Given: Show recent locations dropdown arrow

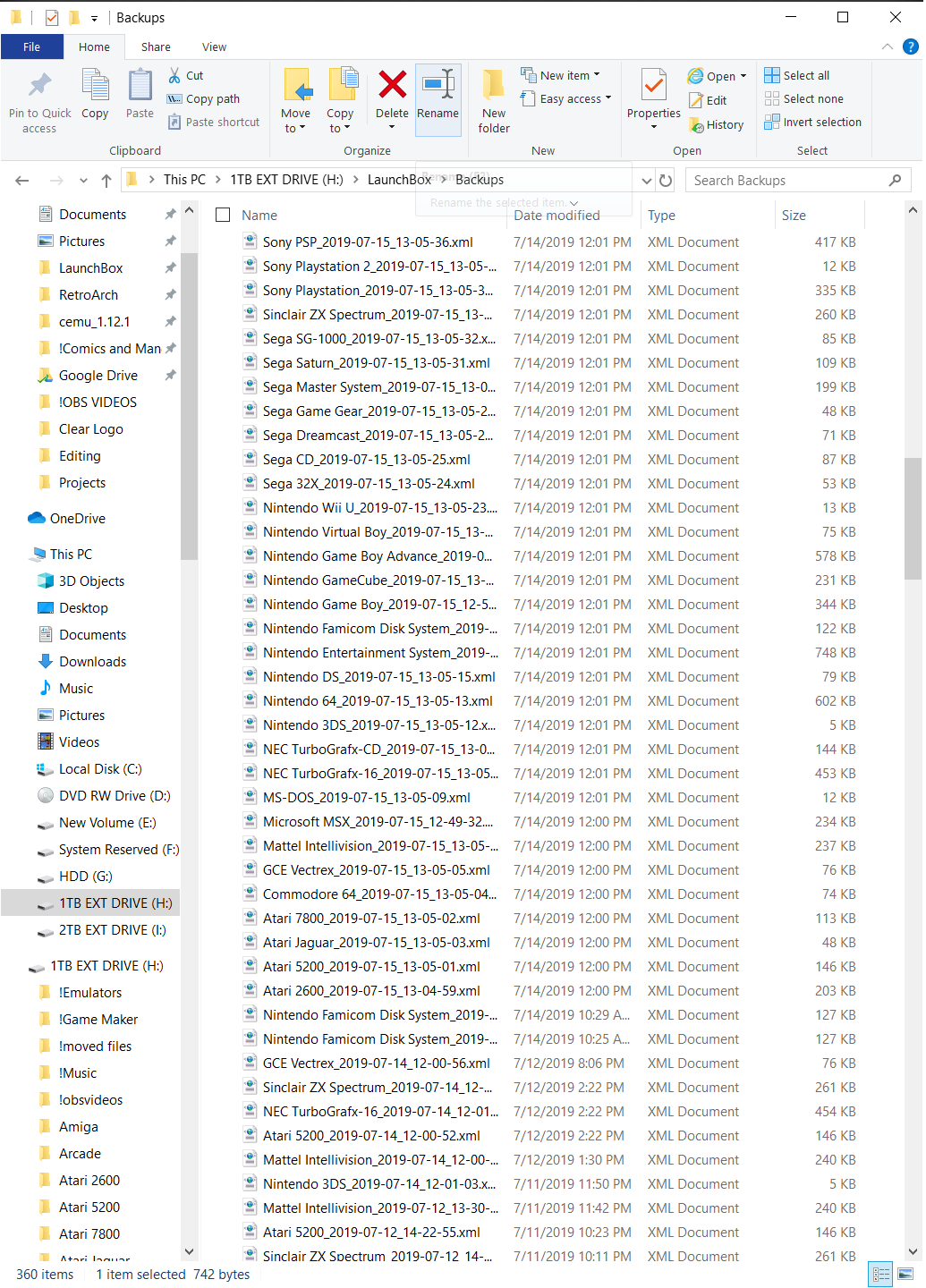Looking at the screenshot, I should [x=83, y=181].
